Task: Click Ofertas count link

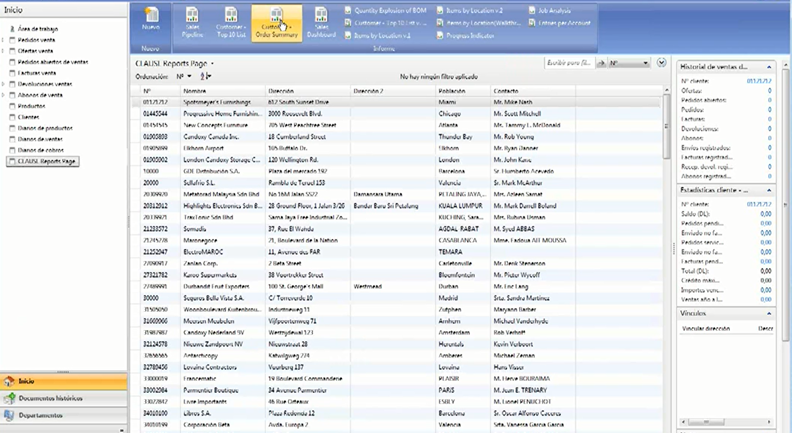Action: coord(769,90)
